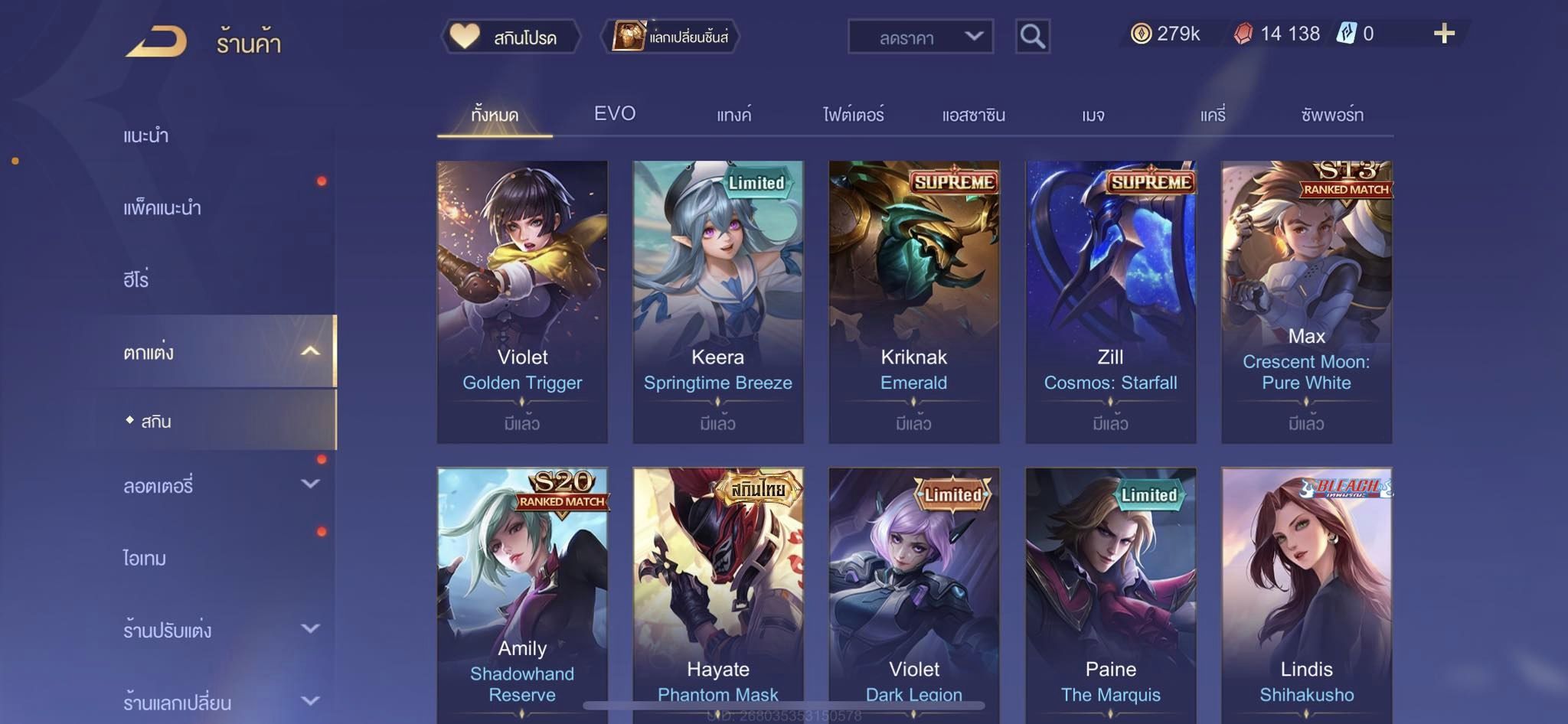Image resolution: width=1568 pixels, height=724 pixels.
Task: Tap the blue ticket currency icon
Action: click(1346, 33)
